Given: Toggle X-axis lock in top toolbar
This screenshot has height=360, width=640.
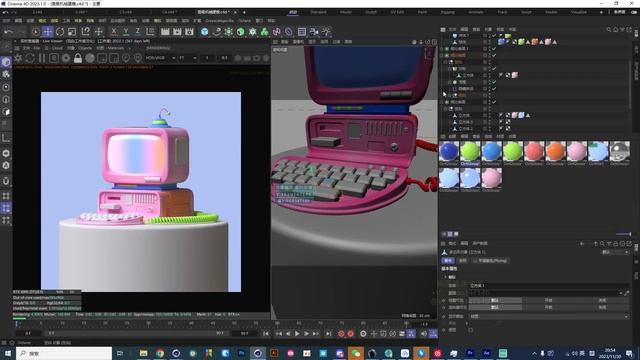Looking at the screenshot, I should click(114, 31).
